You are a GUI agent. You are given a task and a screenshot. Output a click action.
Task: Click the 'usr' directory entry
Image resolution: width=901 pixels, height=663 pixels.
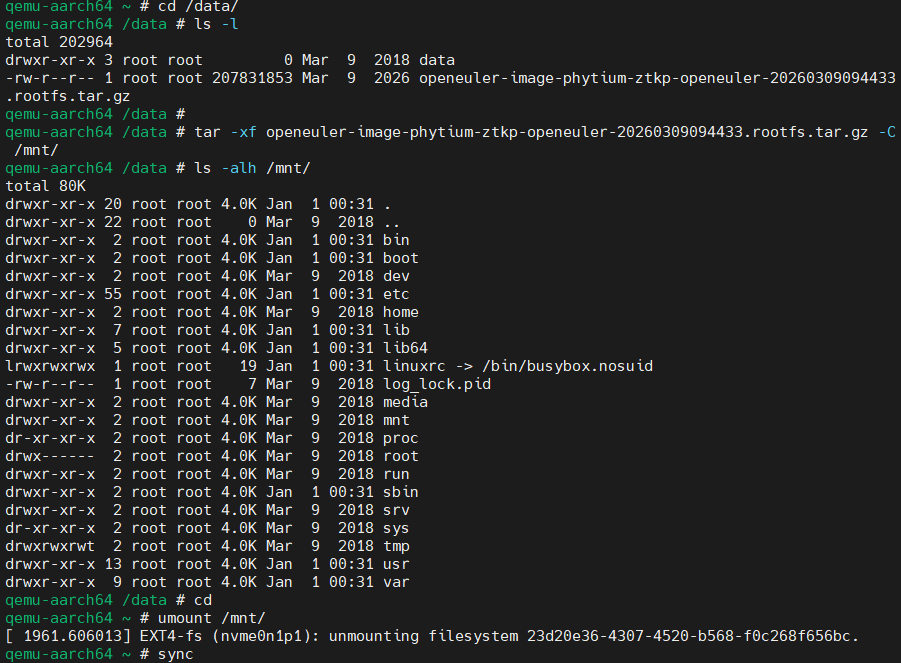coord(396,564)
